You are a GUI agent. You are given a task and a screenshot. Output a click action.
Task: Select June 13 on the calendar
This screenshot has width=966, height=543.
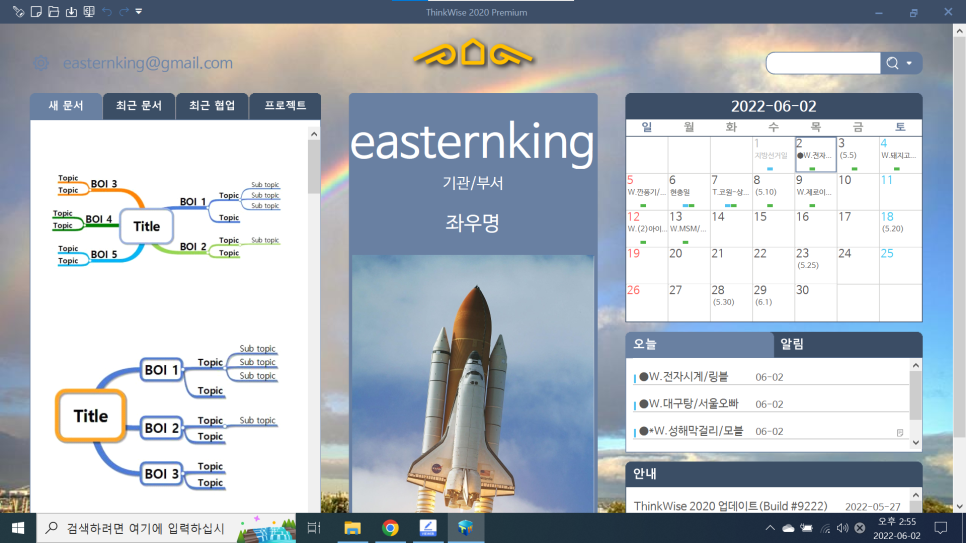[689, 228]
